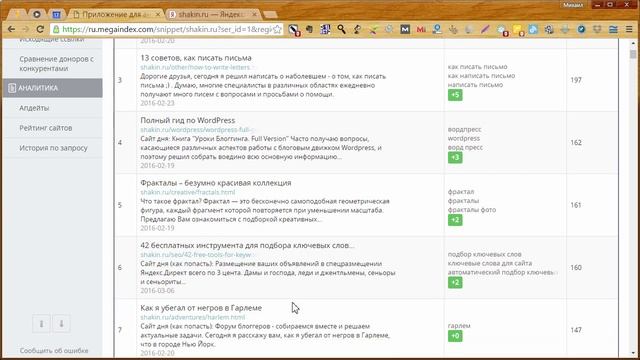Open the blue M extension icon
The height and width of the screenshot is (360, 640).
(x=405, y=29)
